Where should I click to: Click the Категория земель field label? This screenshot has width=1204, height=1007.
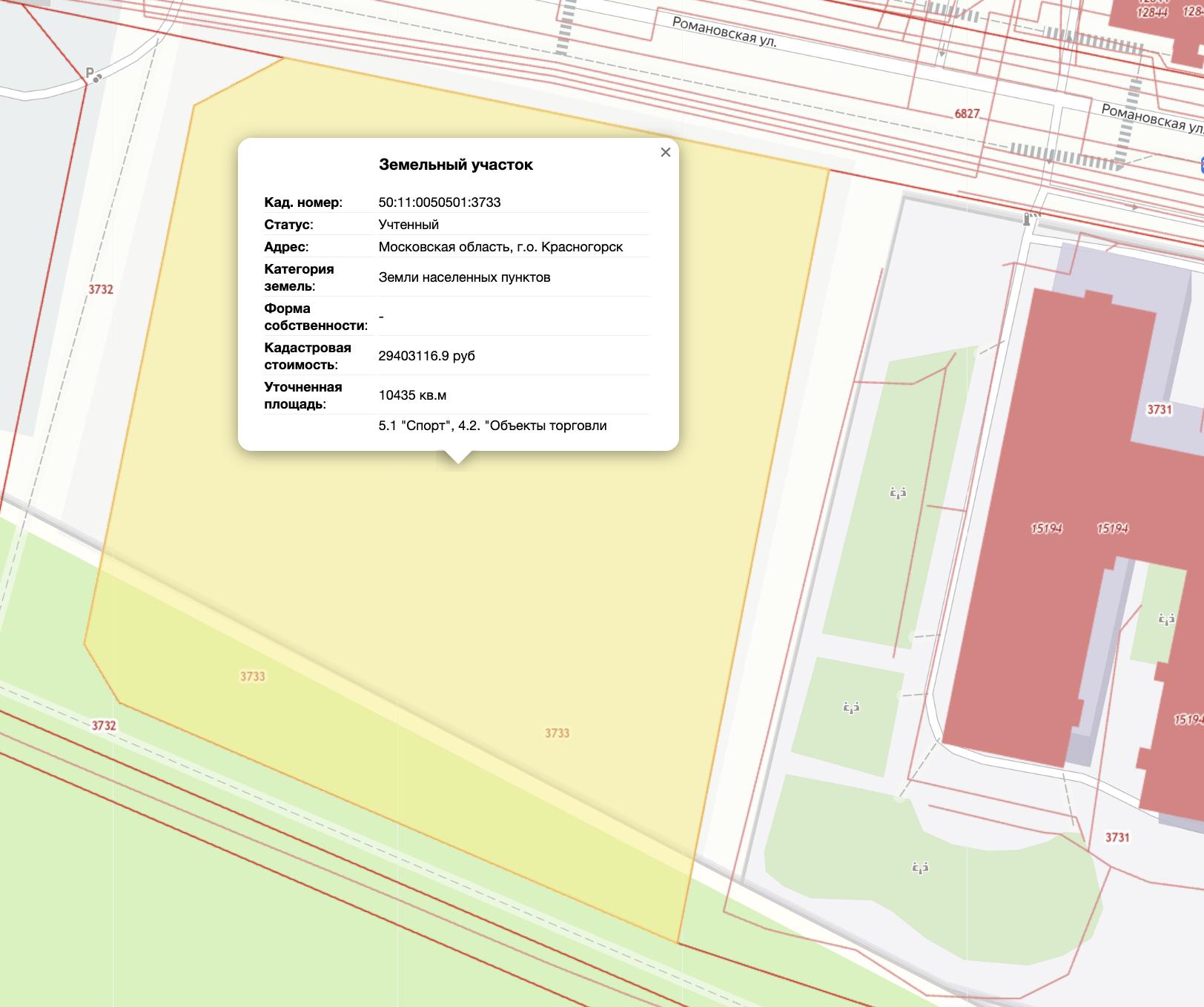click(299, 277)
